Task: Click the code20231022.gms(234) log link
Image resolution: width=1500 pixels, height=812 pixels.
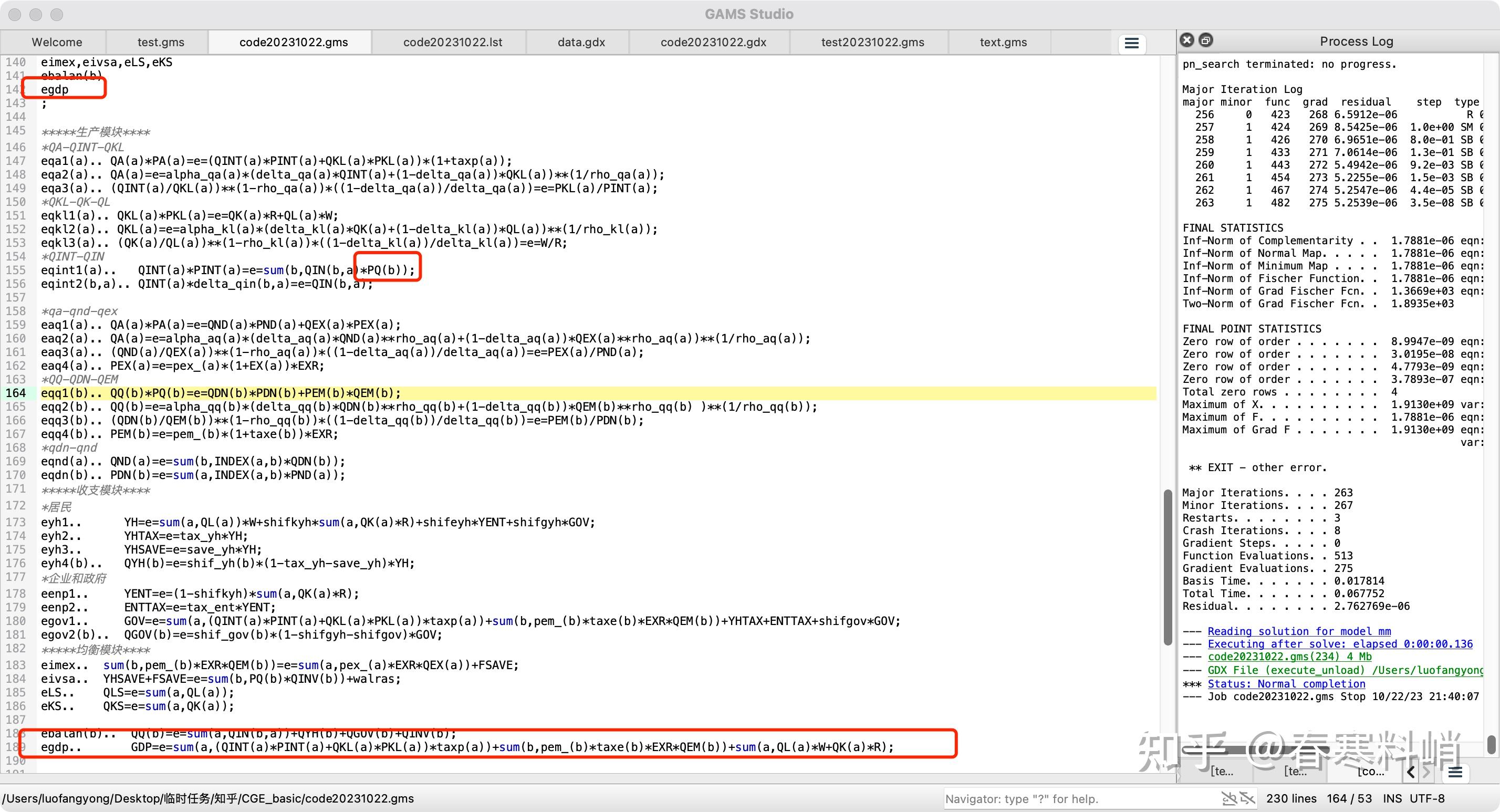Action: point(1289,657)
